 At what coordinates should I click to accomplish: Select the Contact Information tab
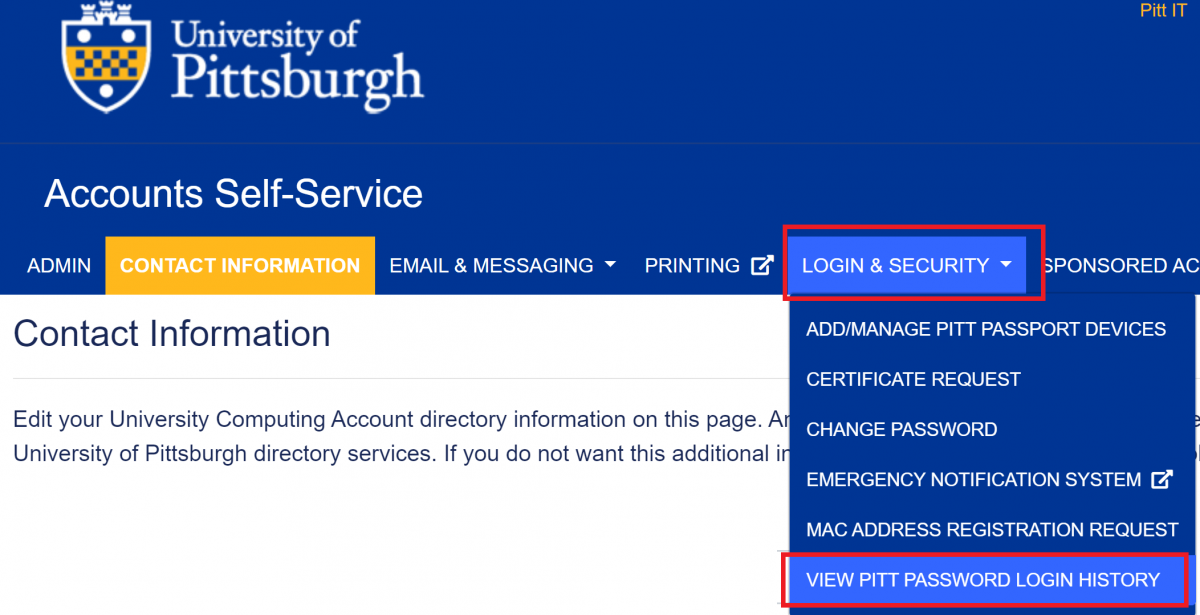[x=240, y=266]
